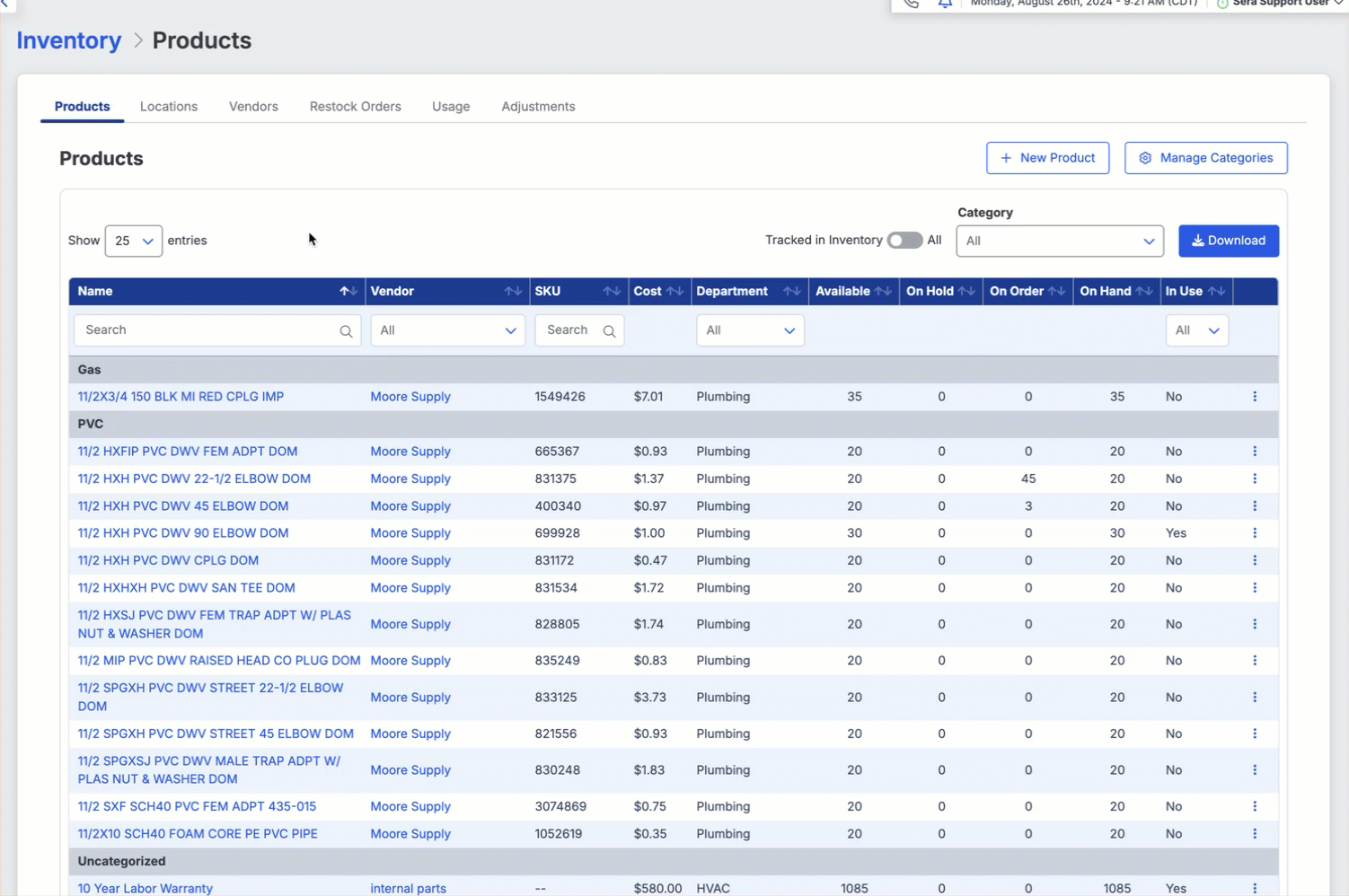Click the notification bell icon
The image size is (1349, 896).
(x=945, y=4)
